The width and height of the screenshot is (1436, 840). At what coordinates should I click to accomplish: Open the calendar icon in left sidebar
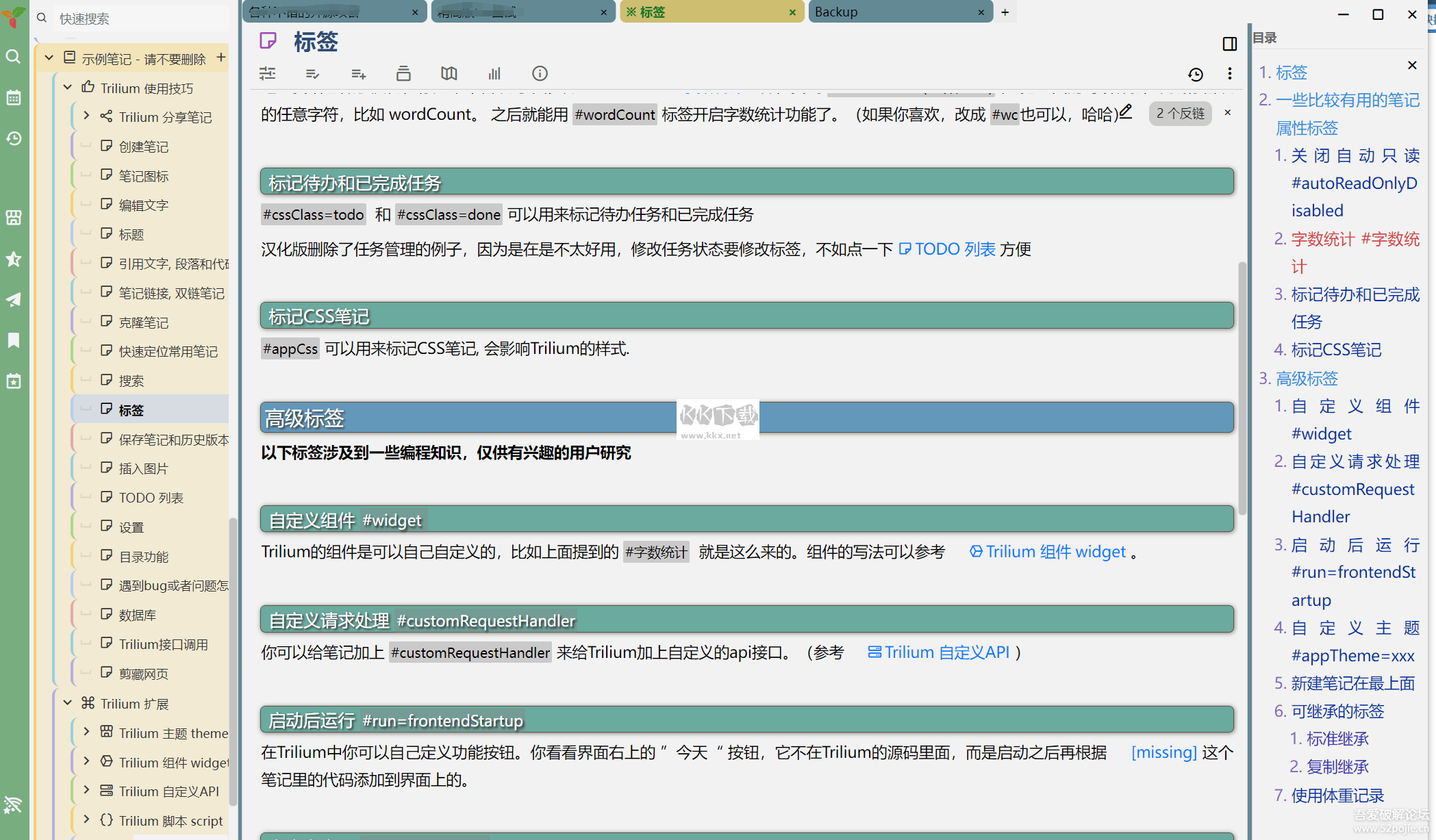click(x=13, y=97)
